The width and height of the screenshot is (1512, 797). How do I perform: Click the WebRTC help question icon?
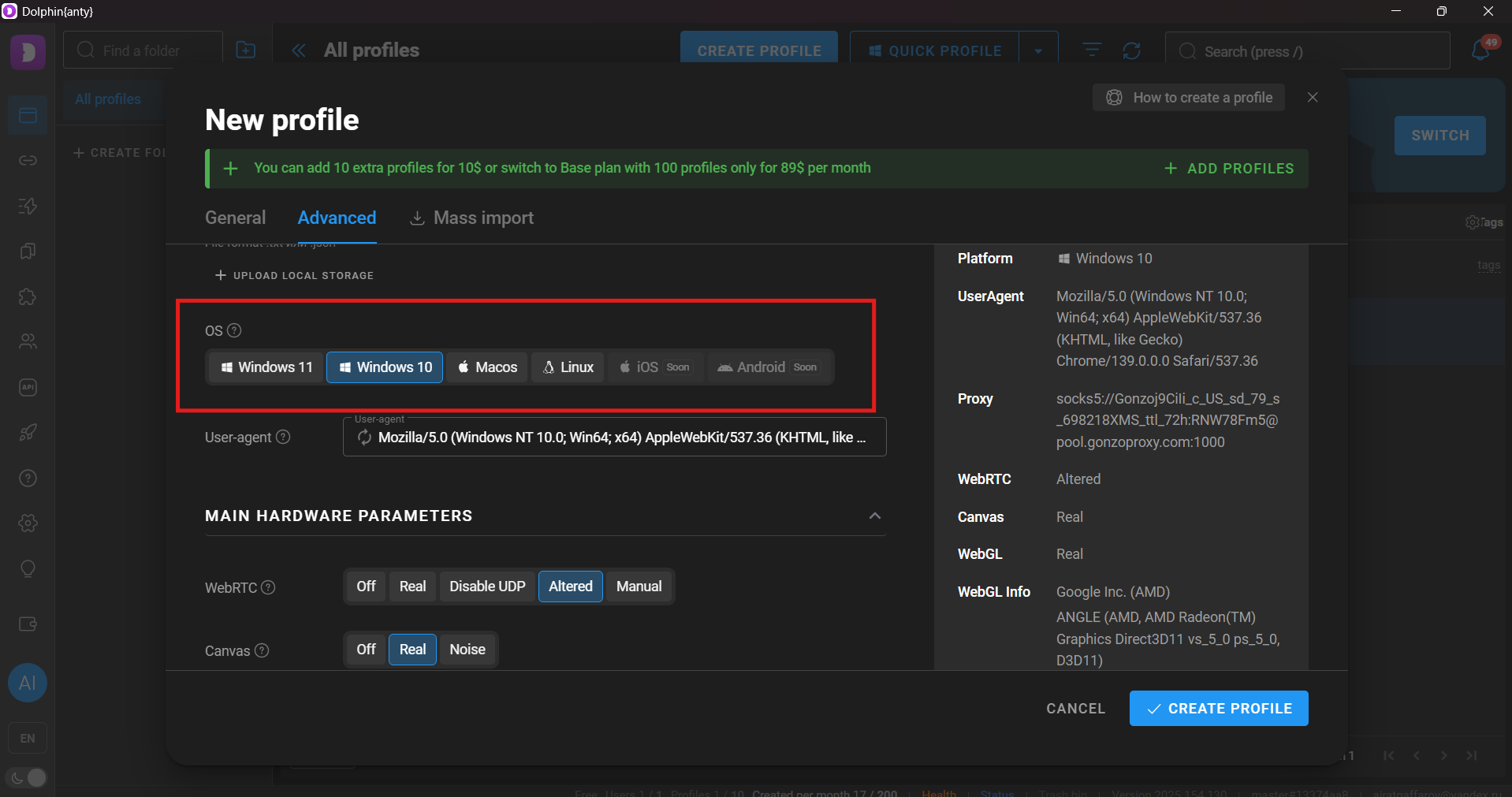(268, 587)
